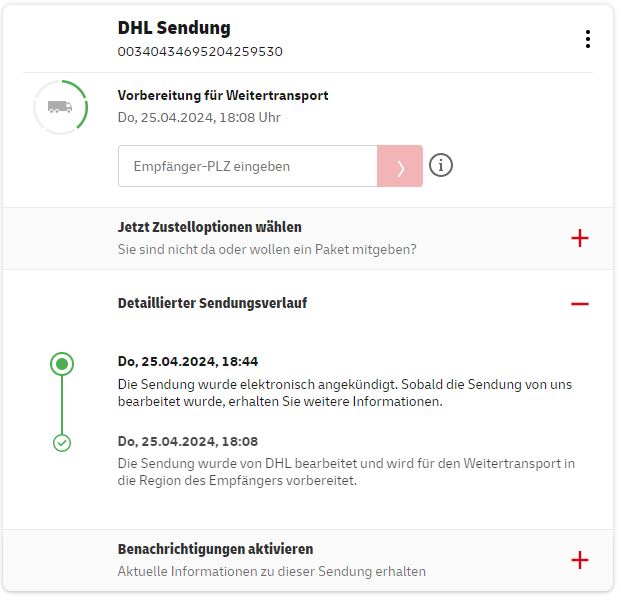Click the 25.04.2024, 18:08 event entry
621x601 pixels.
pos(188,441)
